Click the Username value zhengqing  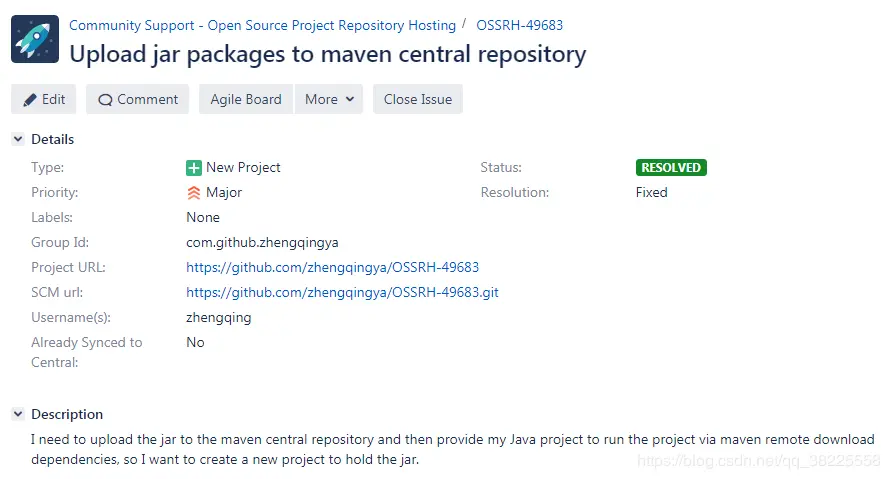click(x=219, y=317)
